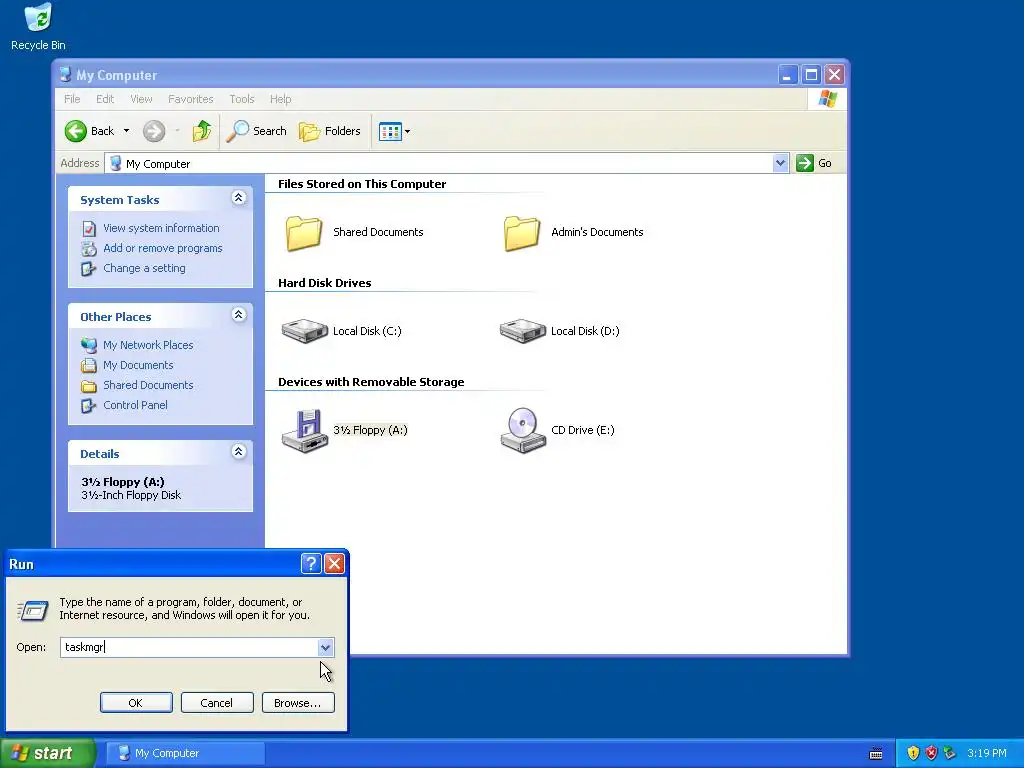Maximize the My Computer window
Image resolution: width=1024 pixels, height=768 pixels.
(x=811, y=75)
